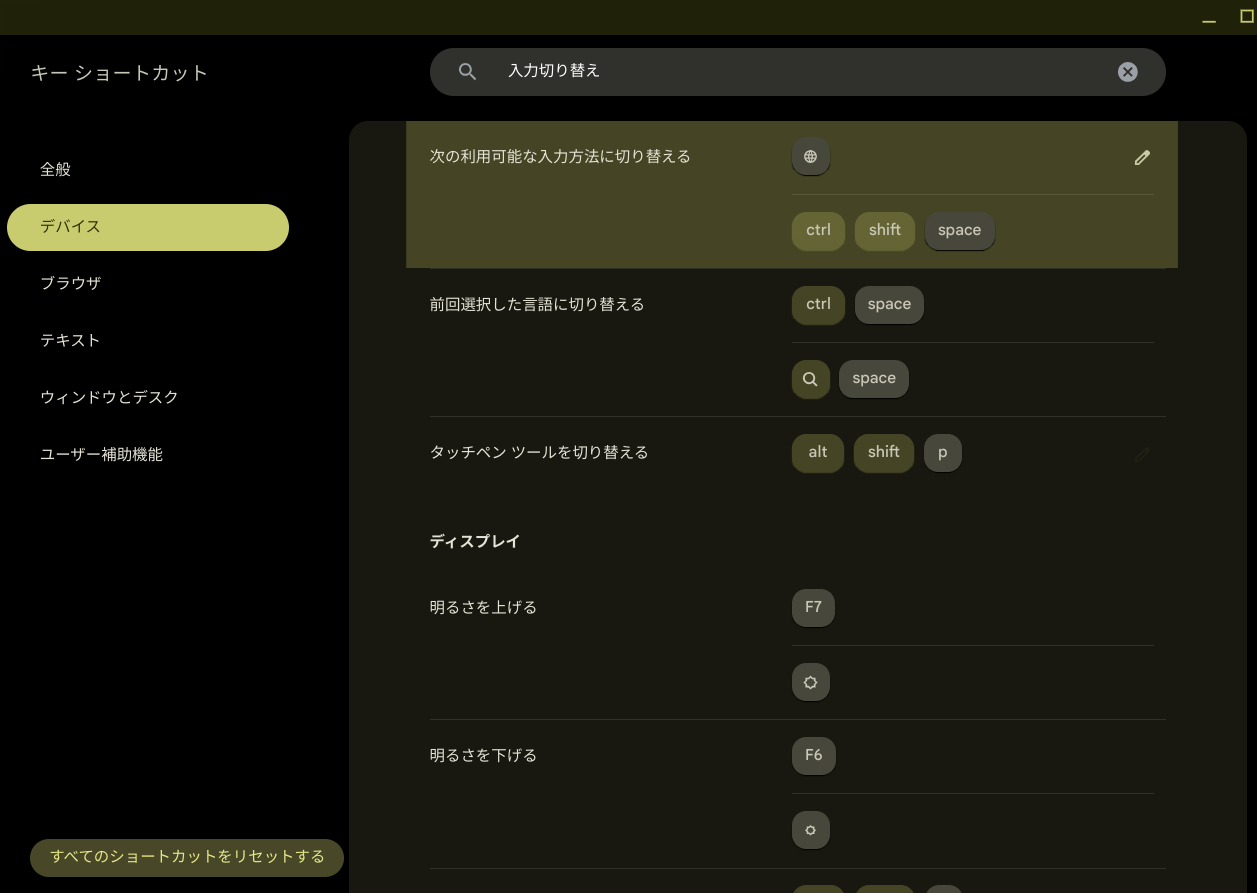Click the brightness up sun key icon

(x=811, y=683)
